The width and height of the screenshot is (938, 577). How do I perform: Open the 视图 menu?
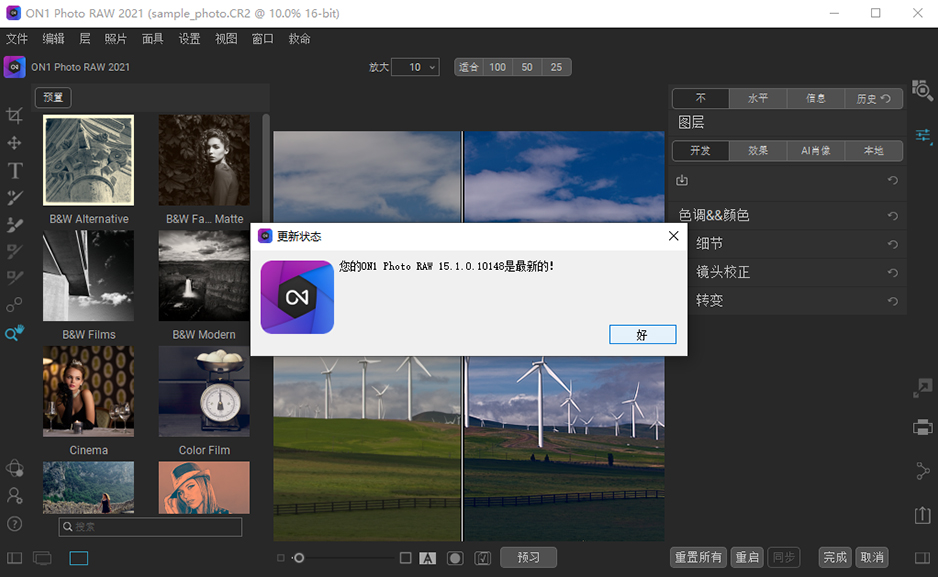pyautogui.click(x=226, y=39)
